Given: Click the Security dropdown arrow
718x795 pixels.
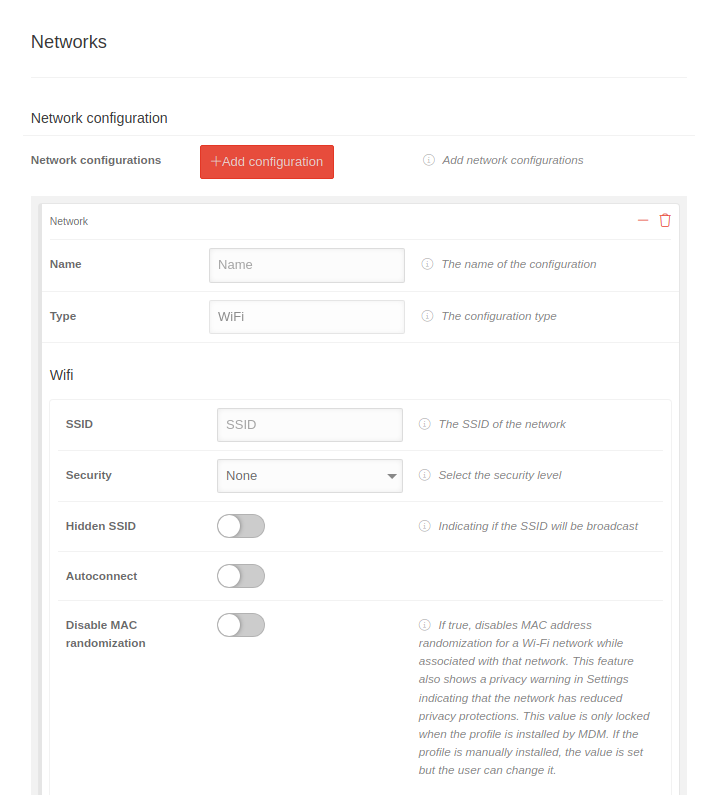Looking at the screenshot, I should tap(391, 477).
